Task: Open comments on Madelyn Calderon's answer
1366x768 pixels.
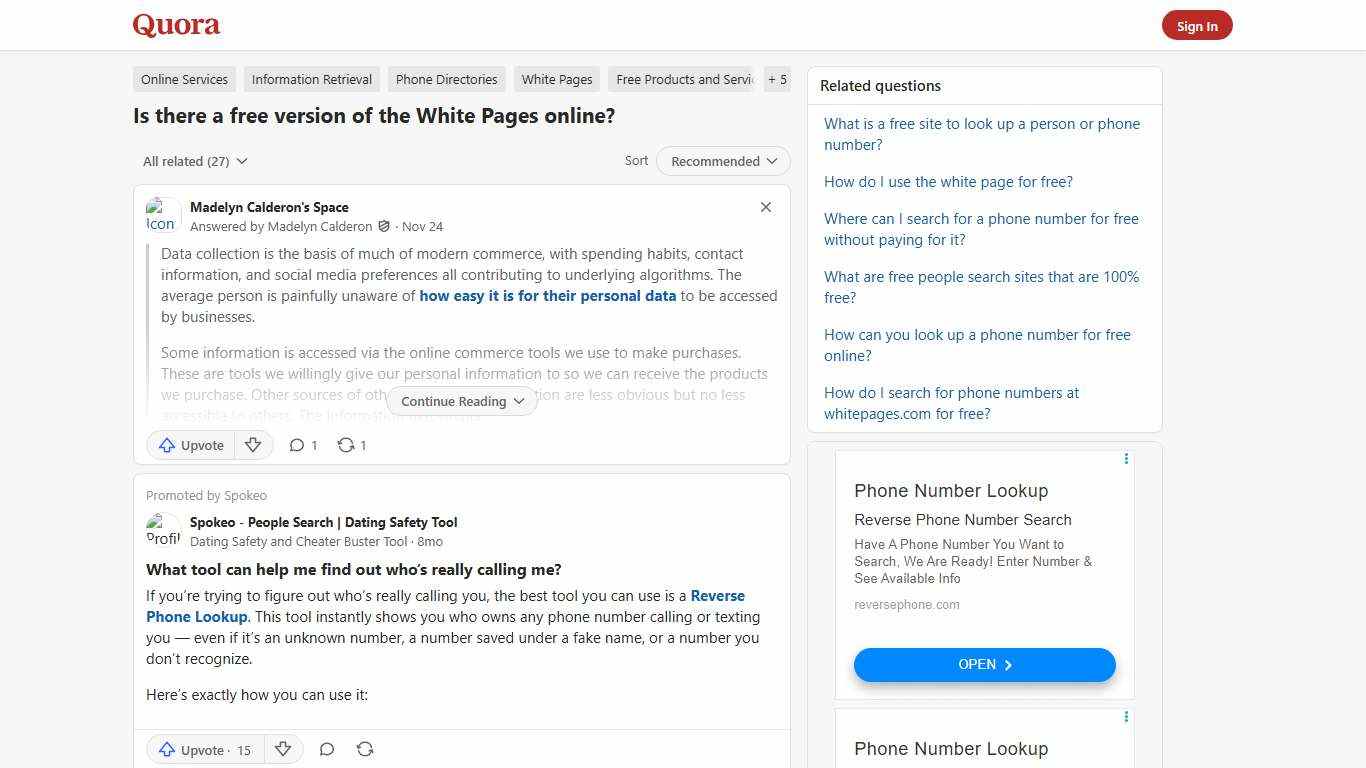Action: coord(302,445)
